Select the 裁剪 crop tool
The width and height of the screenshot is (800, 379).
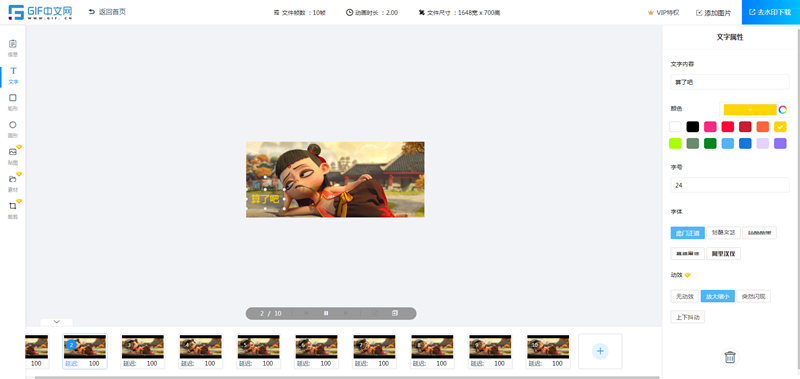[x=13, y=210]
